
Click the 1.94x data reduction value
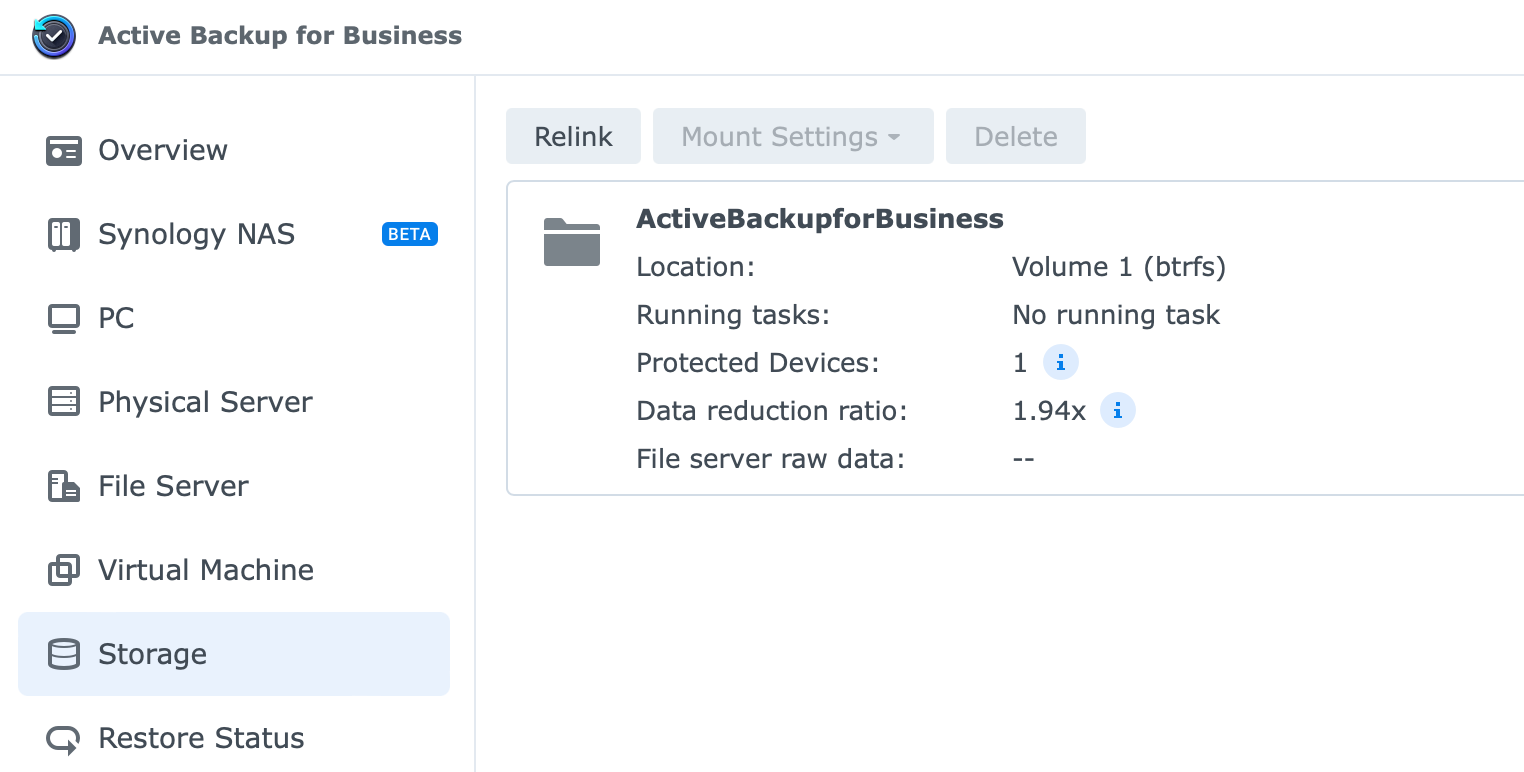coord(1049,411)
